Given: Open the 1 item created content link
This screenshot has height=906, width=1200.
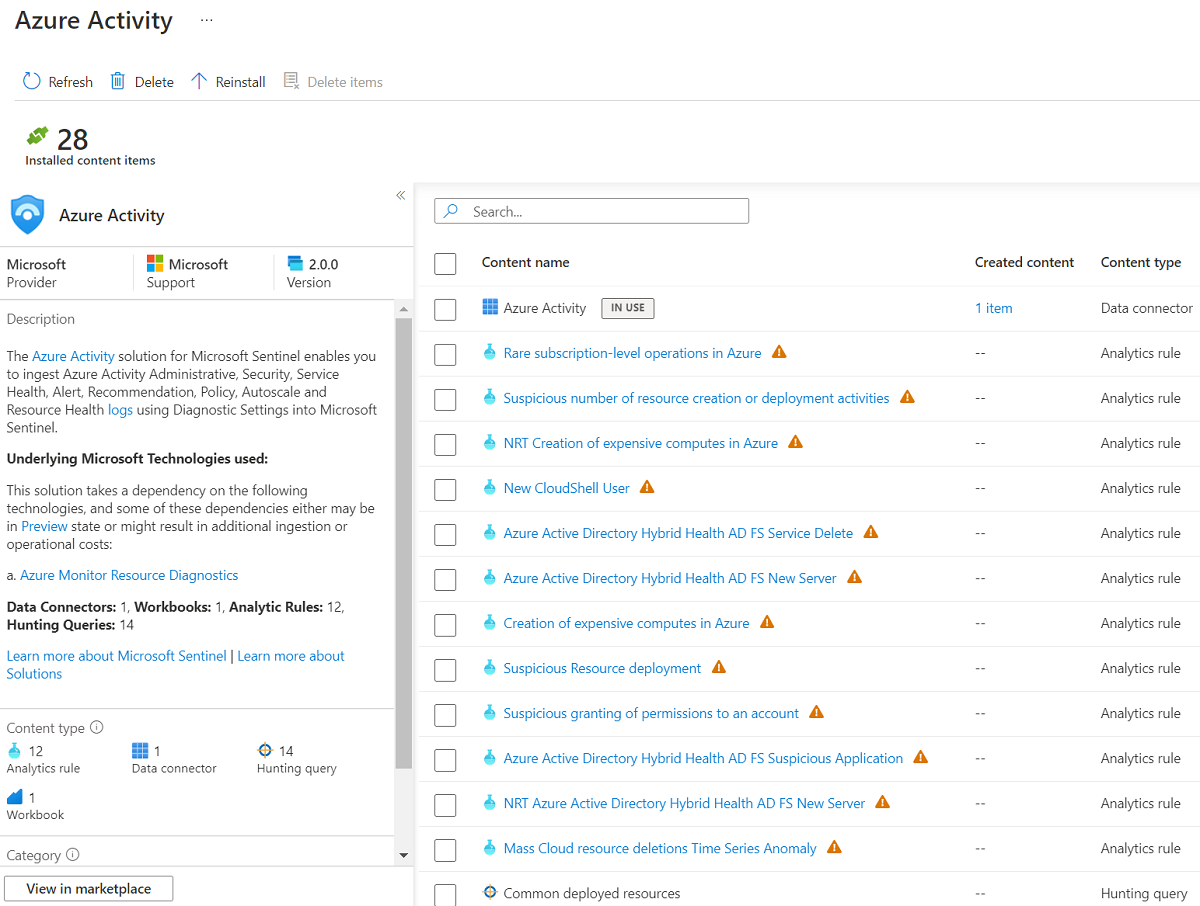Looking at the screenshot, I should (993, 308).
